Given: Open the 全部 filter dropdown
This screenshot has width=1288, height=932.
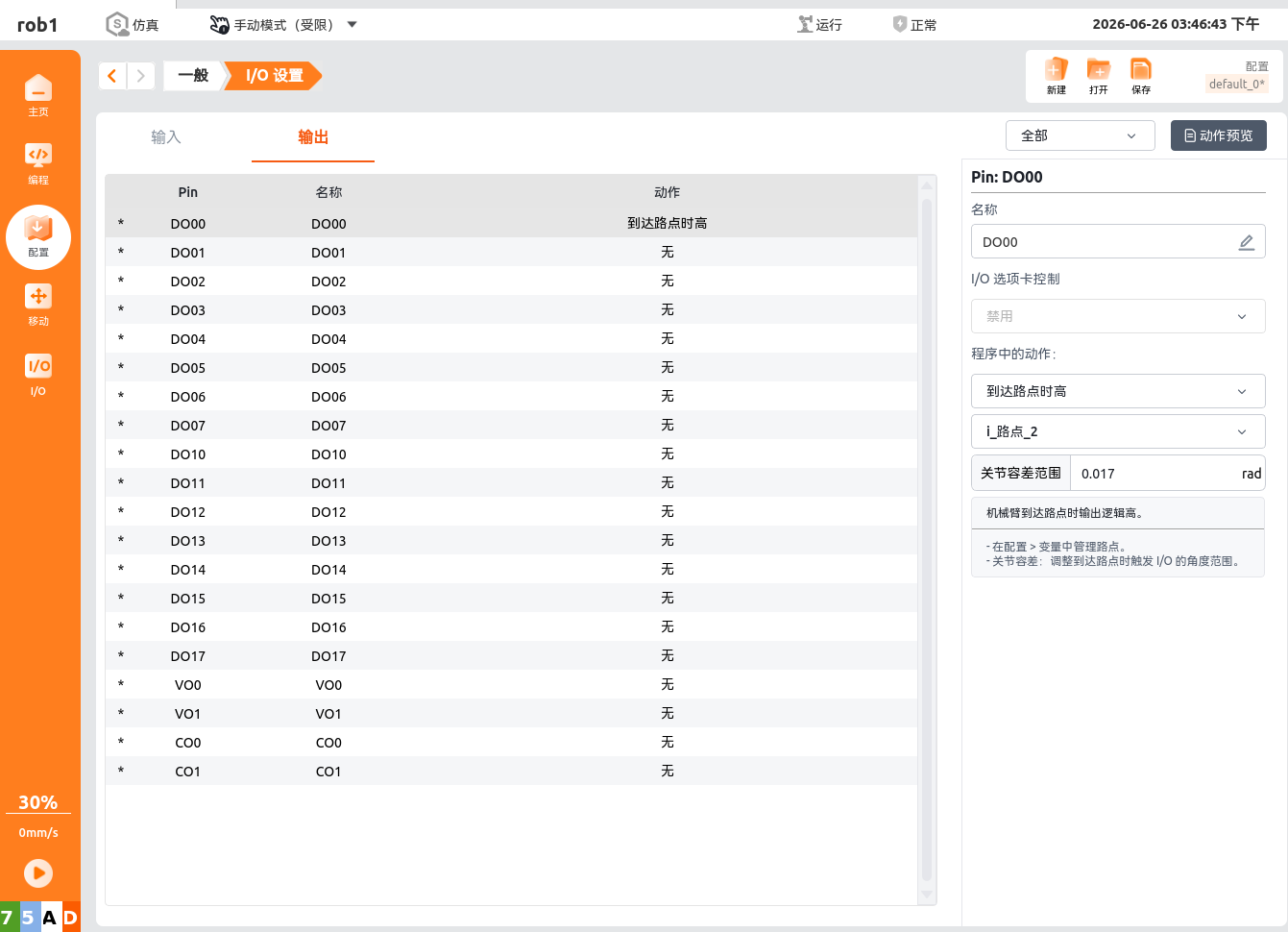Looking at the screenshot, I should (1079, 135).
